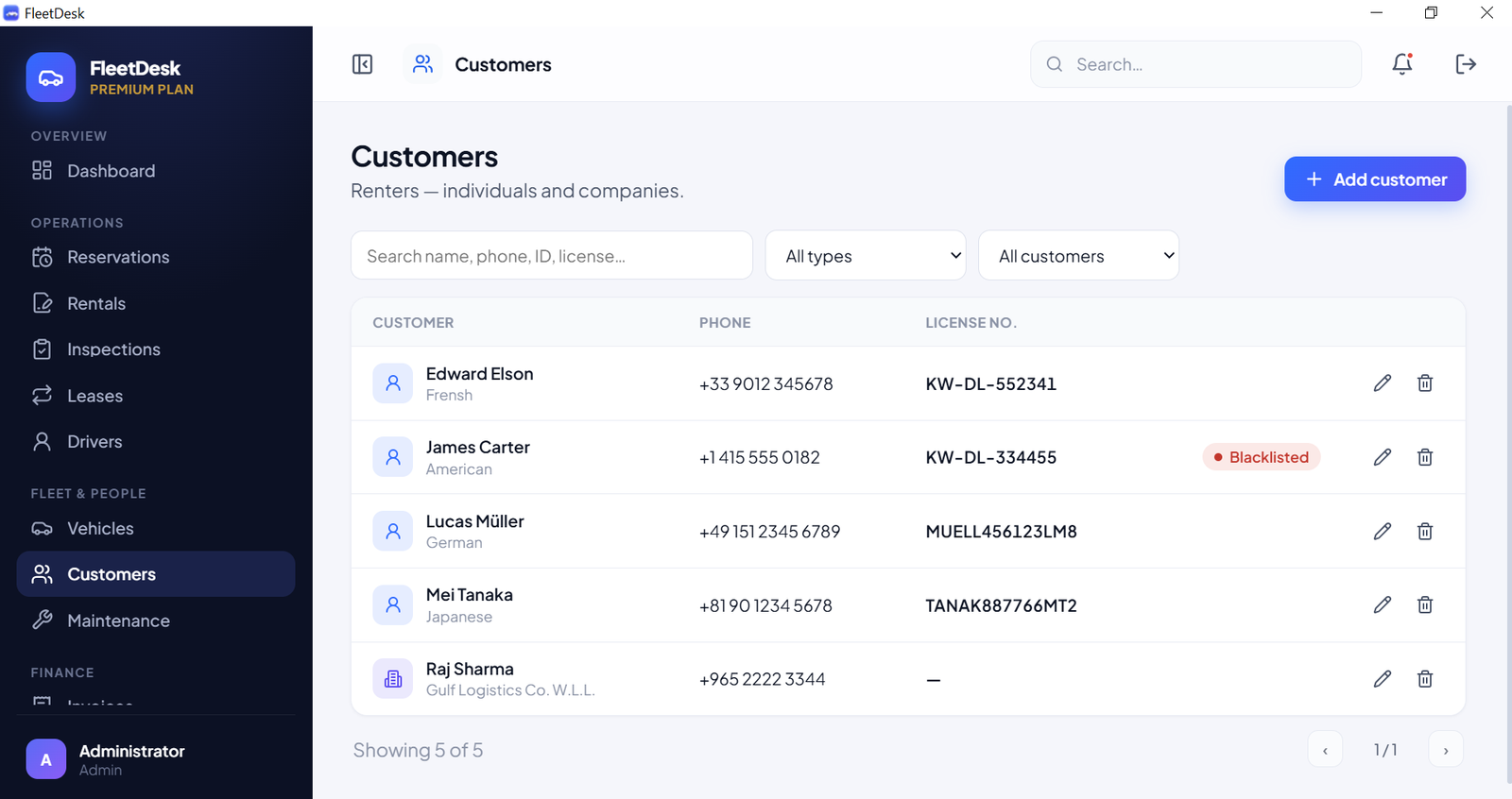The image size is (1512, 799).
Task: Edit Mei Tanaka with pencil icon
Action: click(1383, 605)
